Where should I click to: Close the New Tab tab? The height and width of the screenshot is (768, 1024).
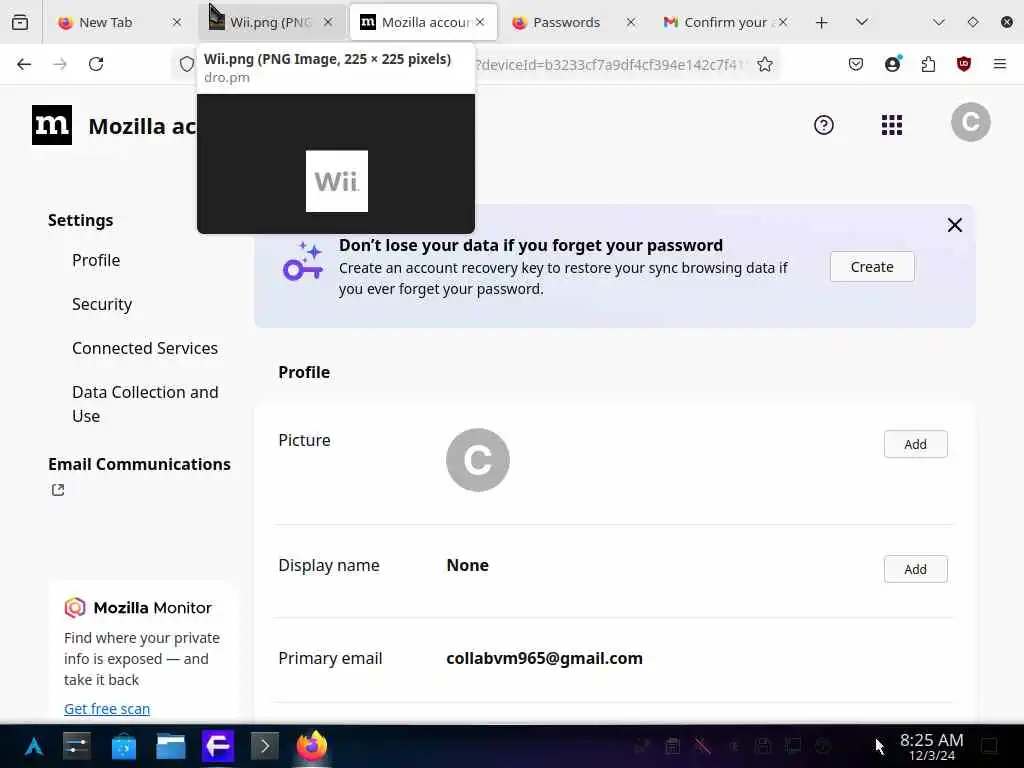(x=176, y=22)
